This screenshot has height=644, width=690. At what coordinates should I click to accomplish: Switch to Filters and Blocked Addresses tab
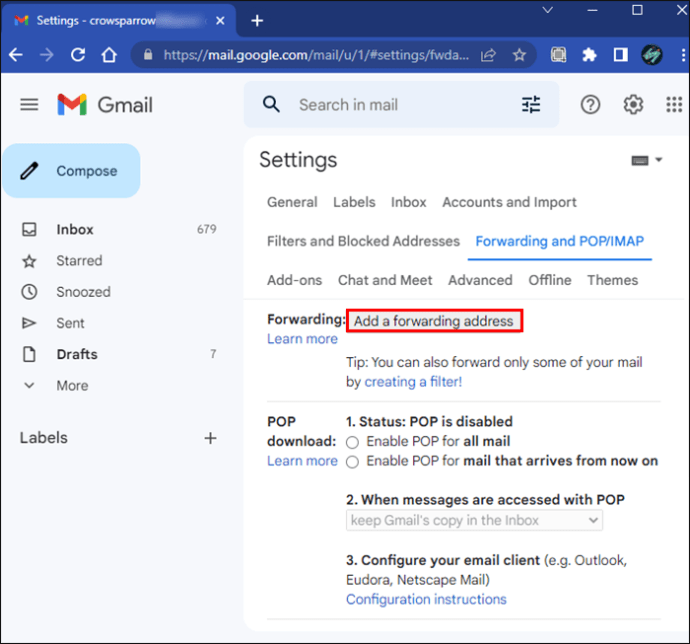(363, 241)
